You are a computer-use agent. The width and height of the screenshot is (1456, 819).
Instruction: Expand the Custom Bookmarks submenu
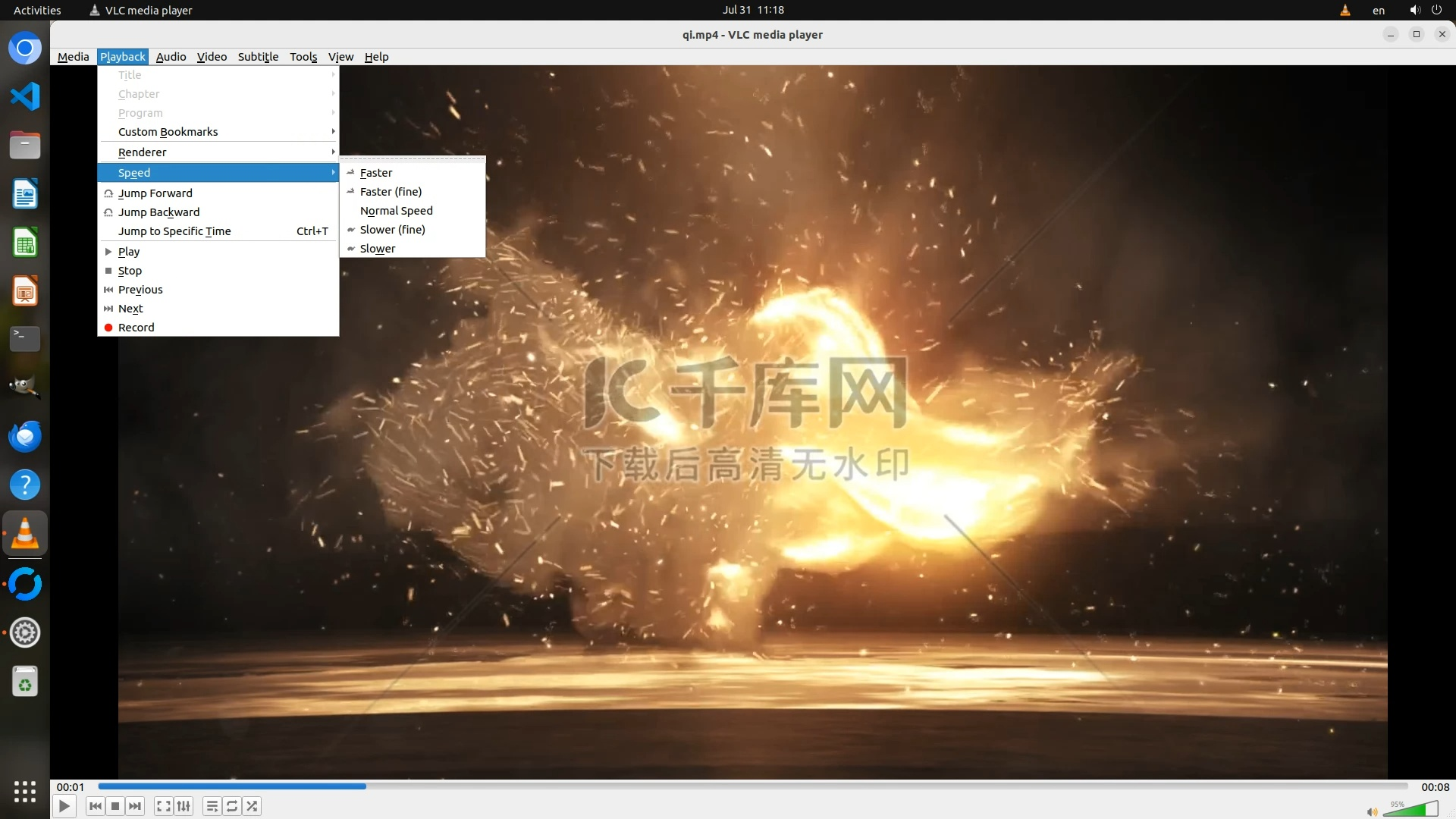click(168, 132)
